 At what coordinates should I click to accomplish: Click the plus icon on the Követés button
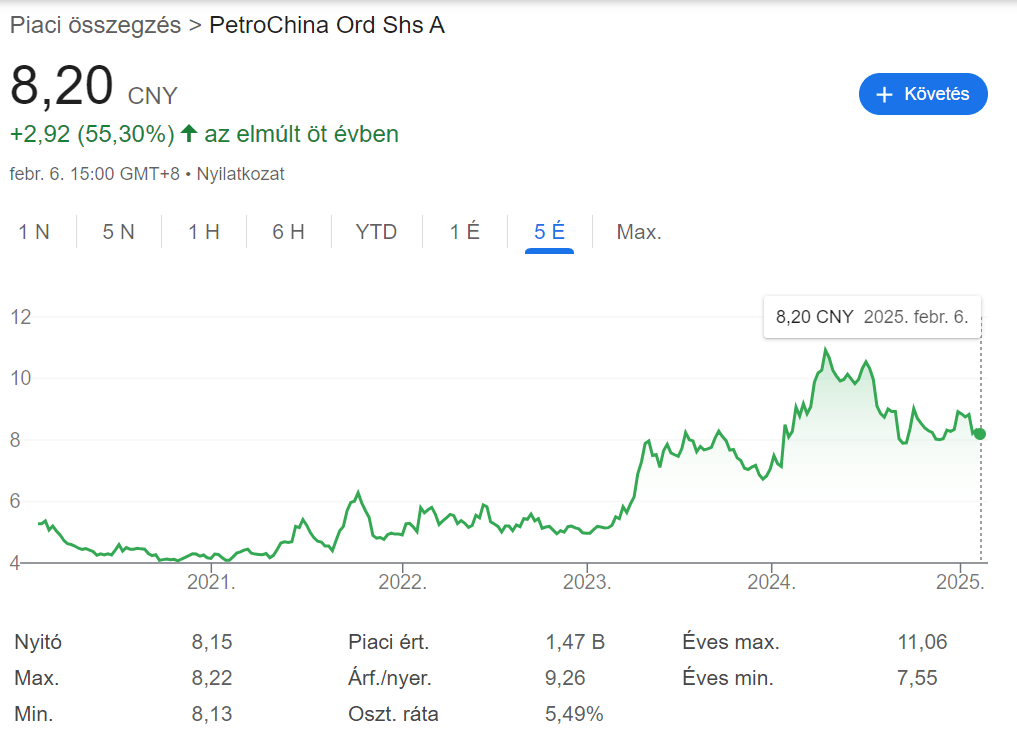[883, 93]
